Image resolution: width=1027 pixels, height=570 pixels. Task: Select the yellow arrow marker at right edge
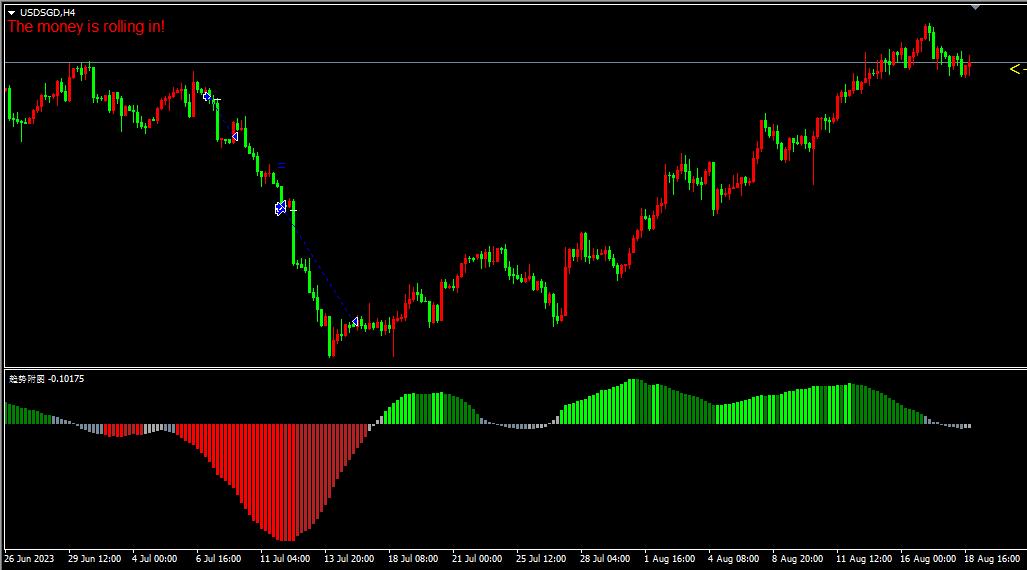[x=1017, y=69]
